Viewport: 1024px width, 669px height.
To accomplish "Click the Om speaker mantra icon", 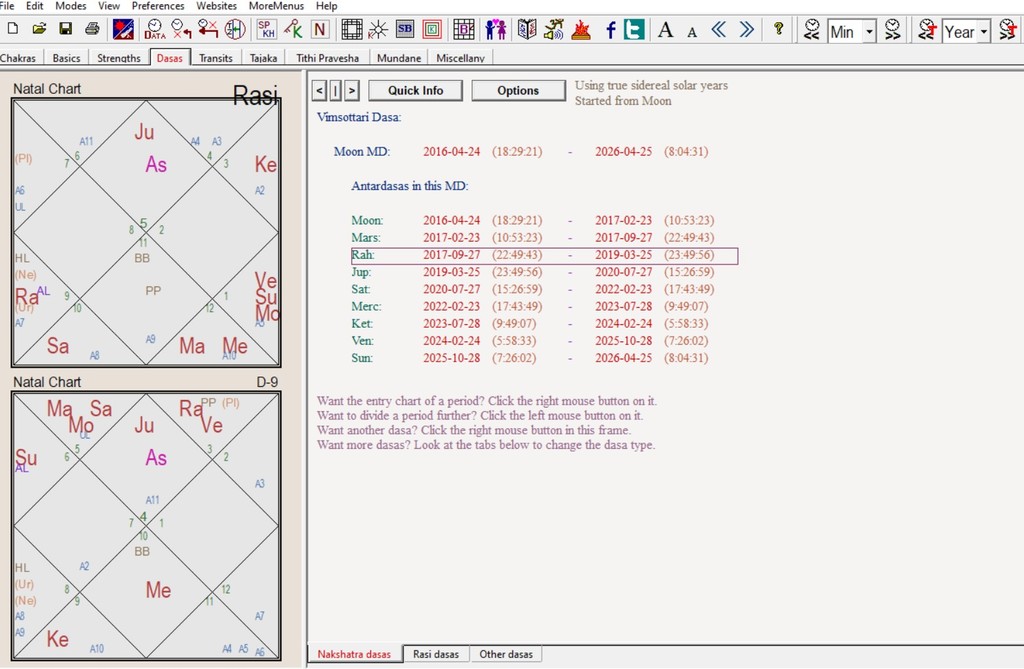I will (554, 29).
